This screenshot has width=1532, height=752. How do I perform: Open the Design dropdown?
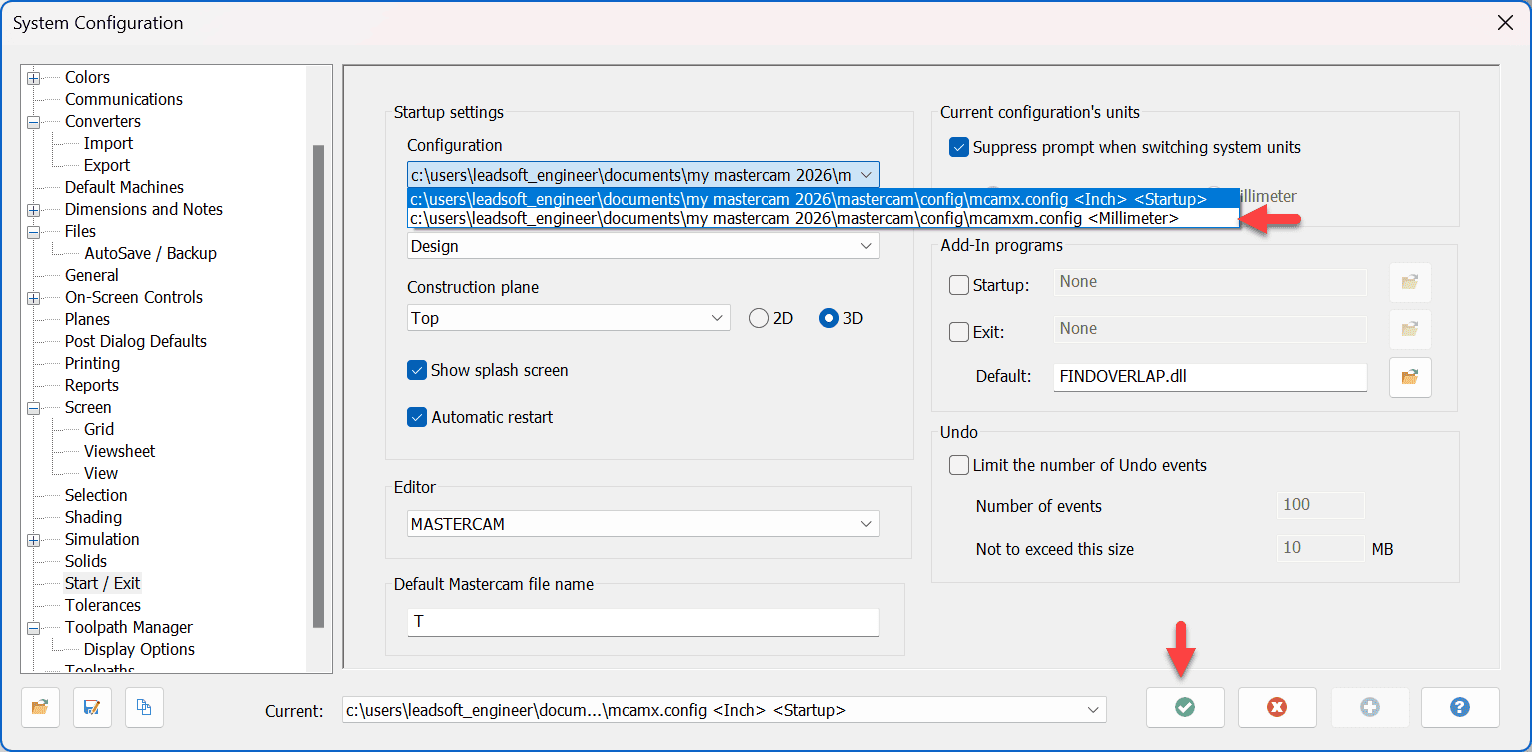pyautogui.click(x=643, y=246)
